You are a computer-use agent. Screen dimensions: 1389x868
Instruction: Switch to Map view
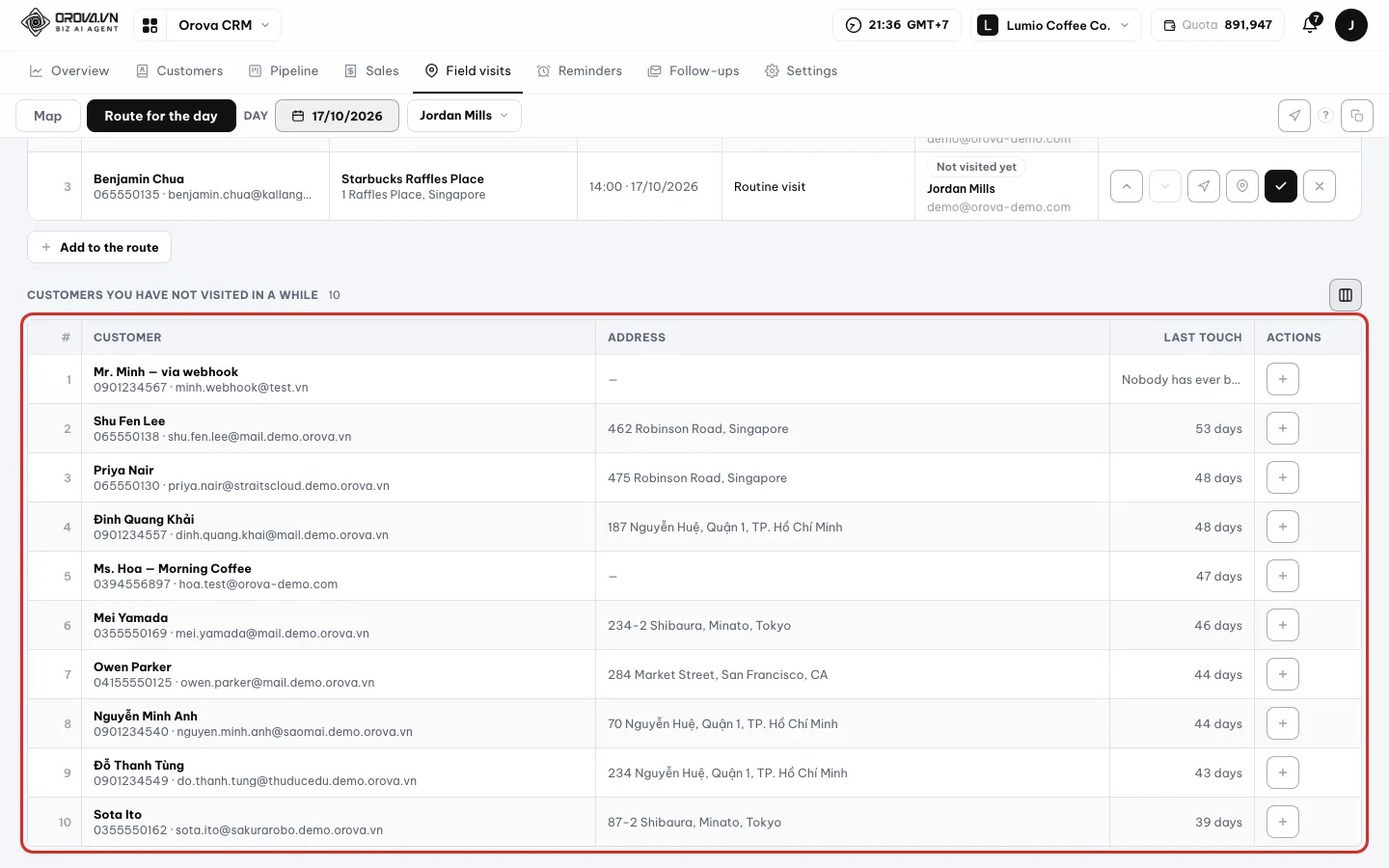pos(48,116)
